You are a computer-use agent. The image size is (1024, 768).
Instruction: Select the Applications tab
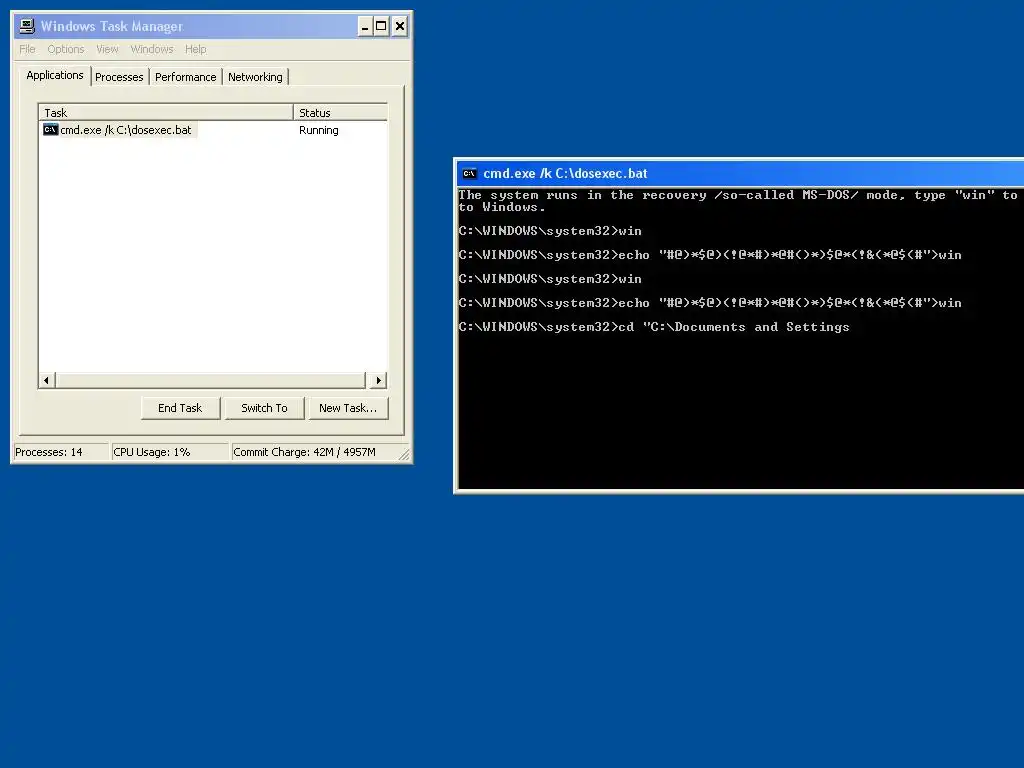point(55,75)
